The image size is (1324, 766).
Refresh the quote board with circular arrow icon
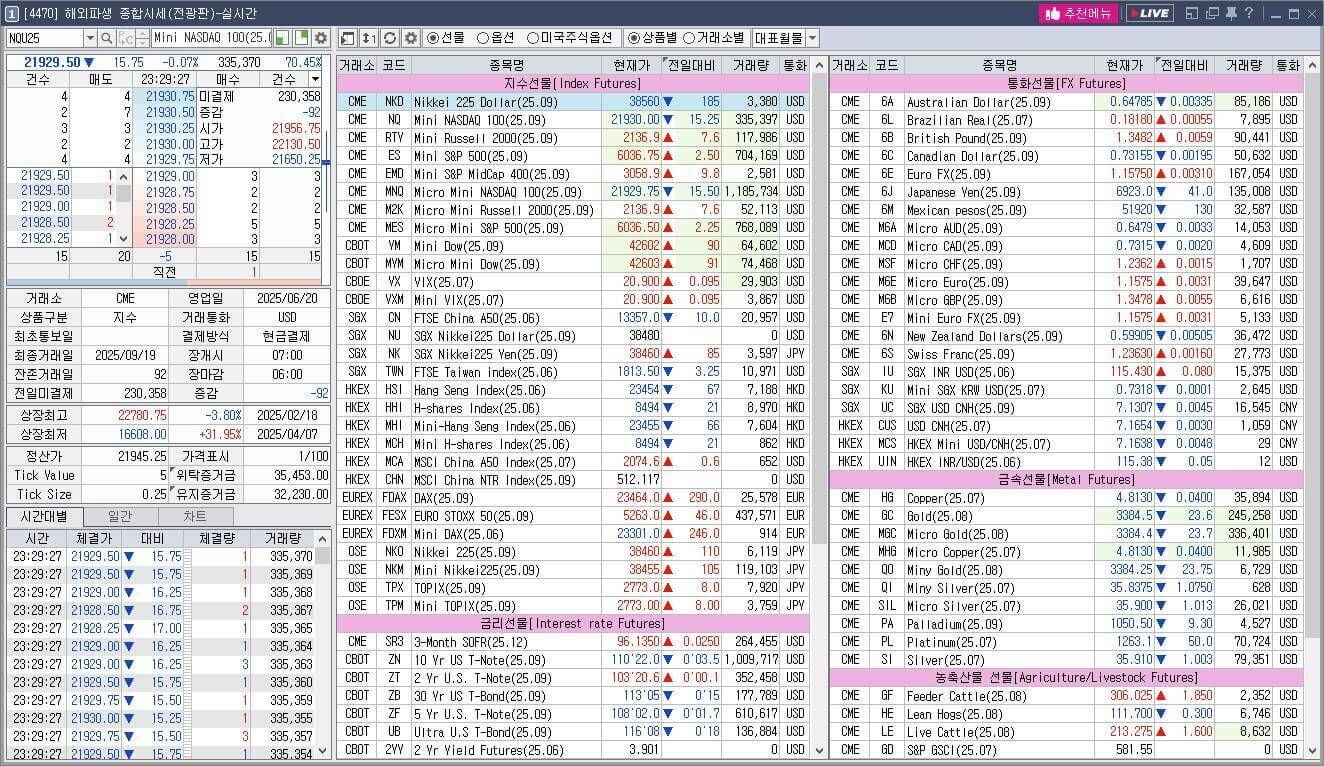[390, 38]
